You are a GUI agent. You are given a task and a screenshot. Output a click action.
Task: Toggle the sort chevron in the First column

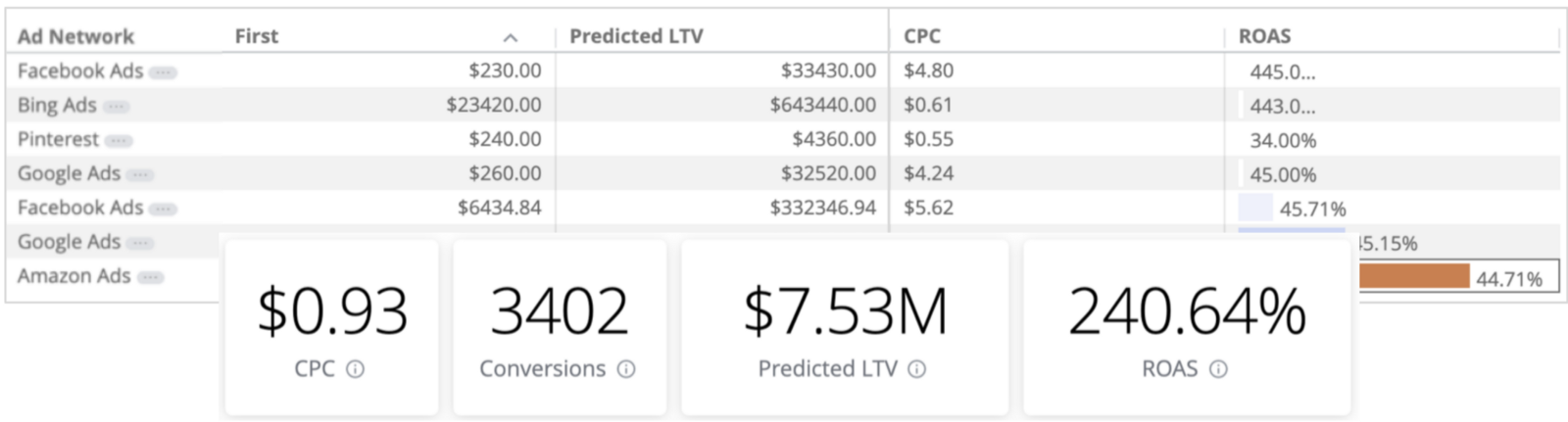[x=511, y=37]
